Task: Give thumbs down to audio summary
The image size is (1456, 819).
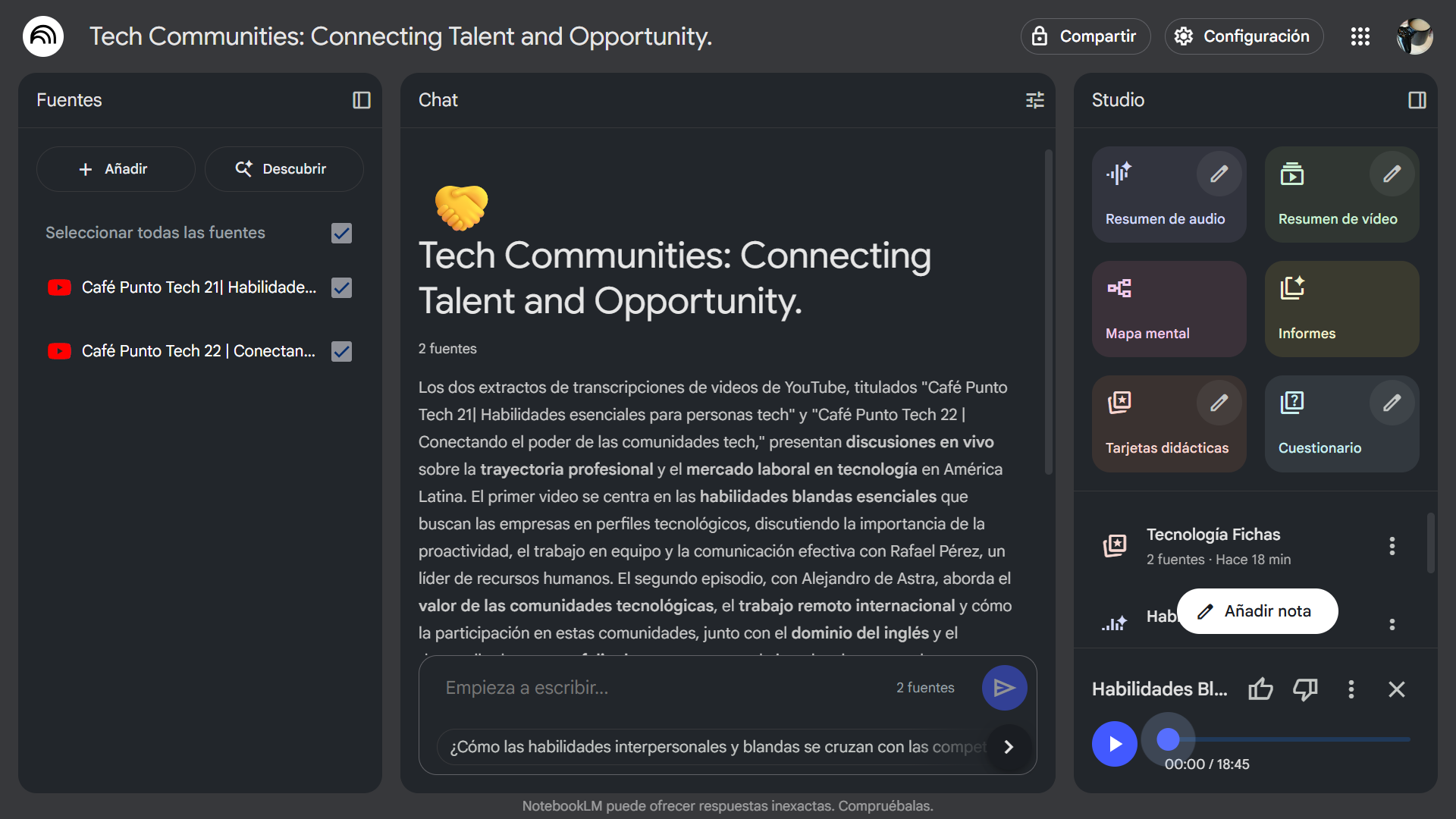Action: [x=1305, y=689]
